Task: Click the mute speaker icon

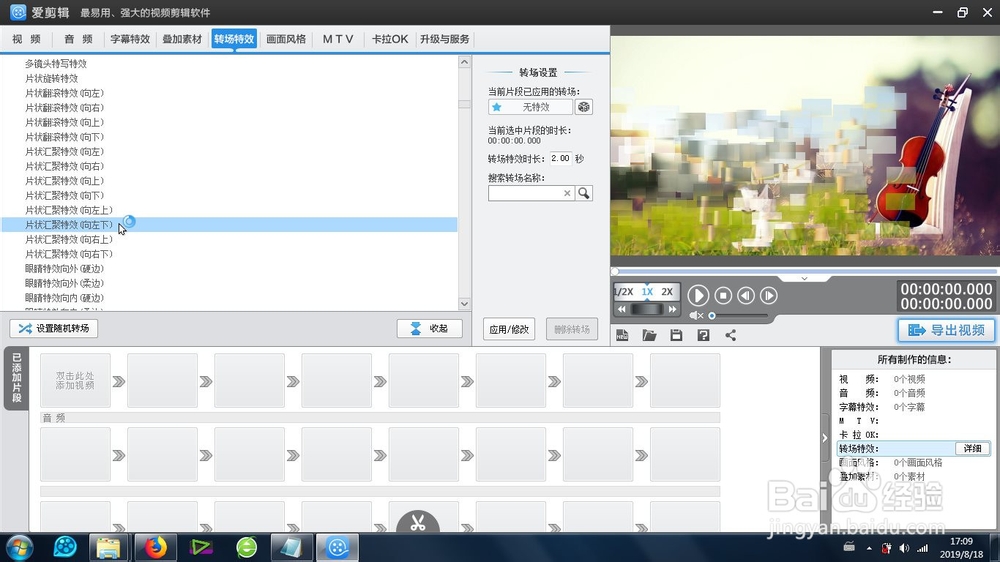Action: coord(696,315)
